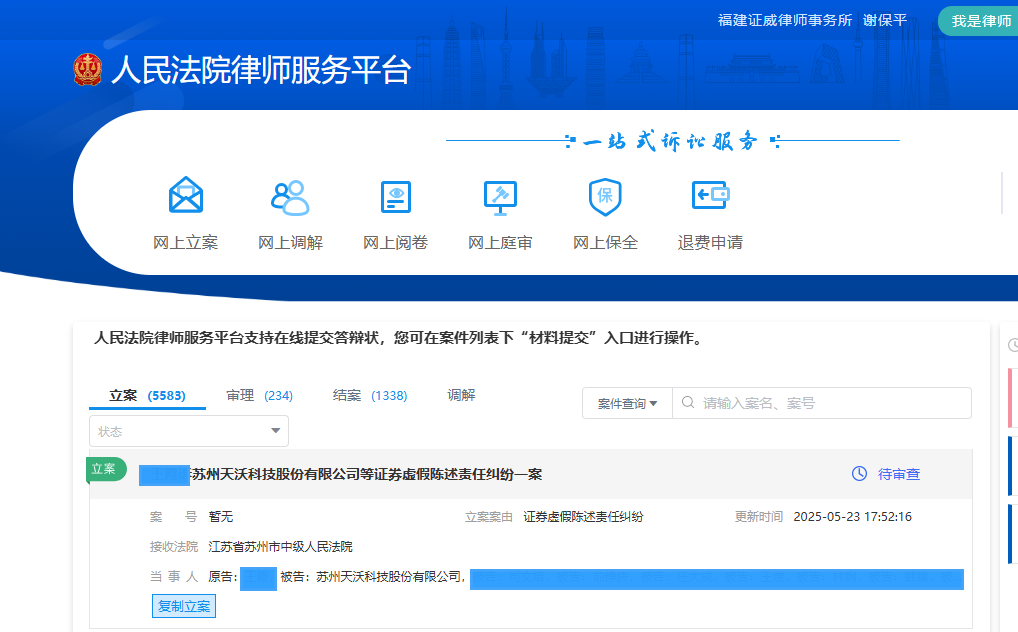Screen dimensions: 1018x632
Task: Click the clock icon beside 待审查
Action: click(859, 474)
